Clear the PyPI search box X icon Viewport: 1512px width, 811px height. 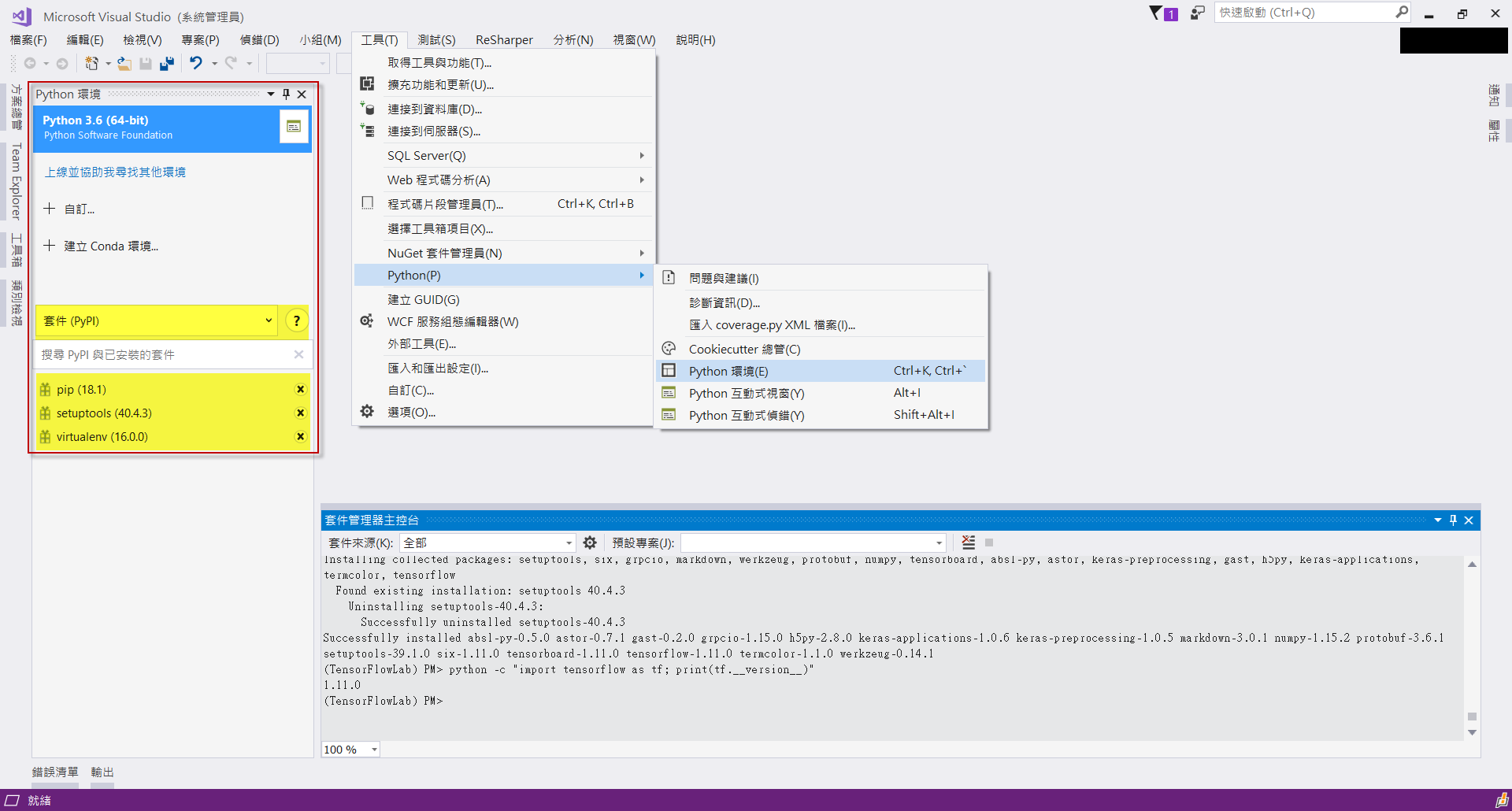(x=299, y=354)
